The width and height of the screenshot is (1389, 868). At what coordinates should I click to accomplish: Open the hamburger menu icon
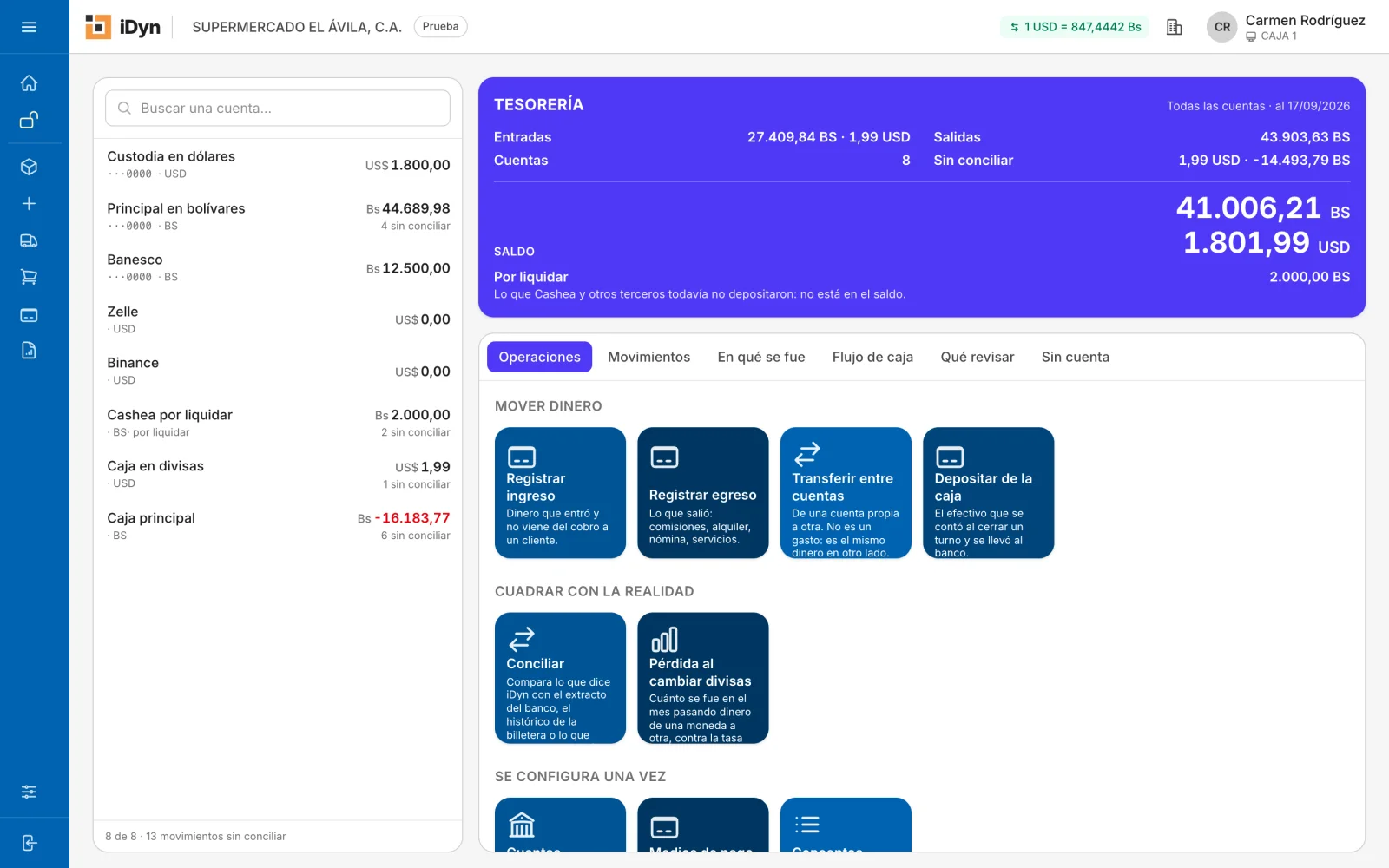[x=29, y=27]
